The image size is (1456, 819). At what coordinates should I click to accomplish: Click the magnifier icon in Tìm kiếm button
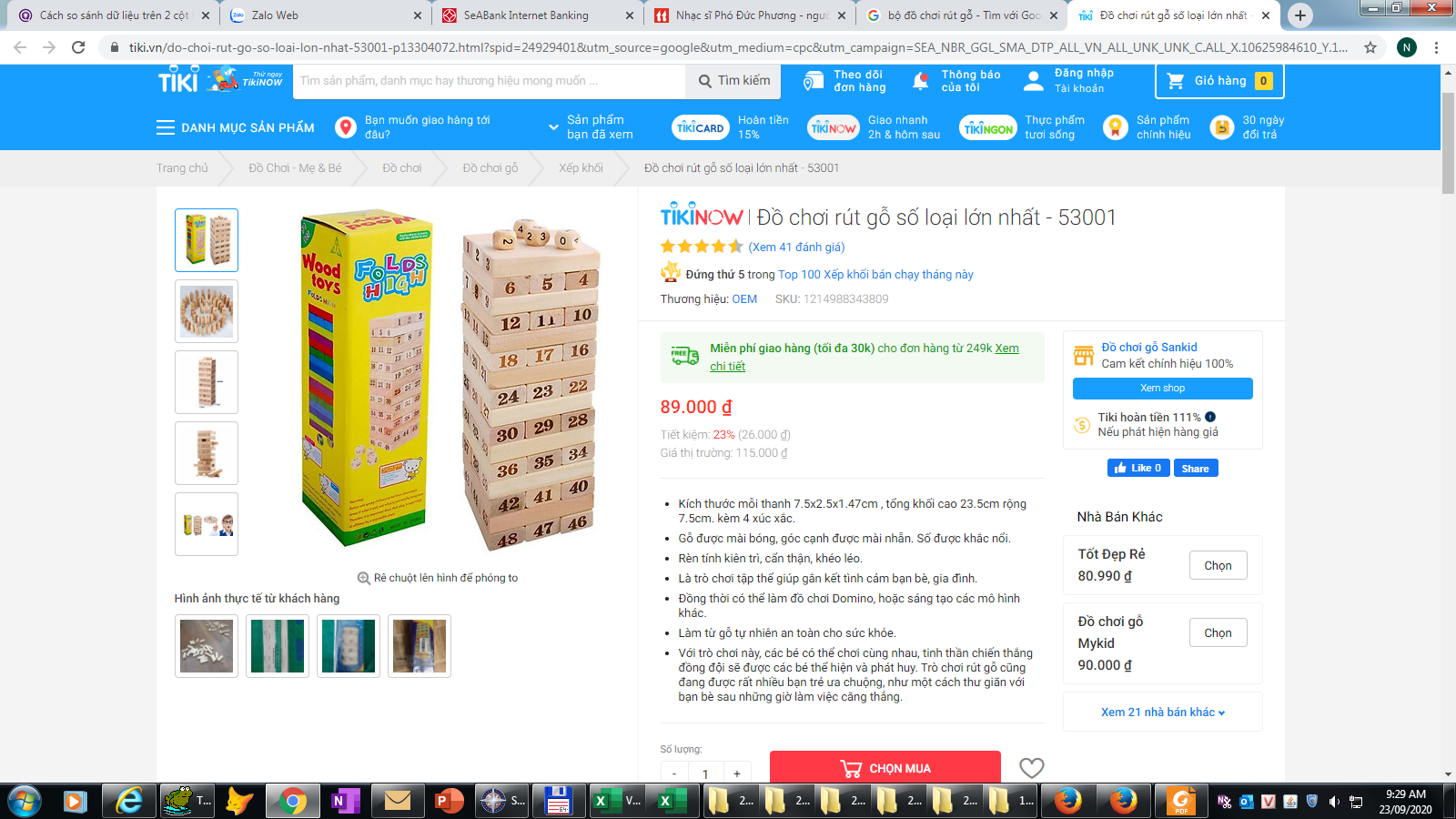tap(705, 81)
